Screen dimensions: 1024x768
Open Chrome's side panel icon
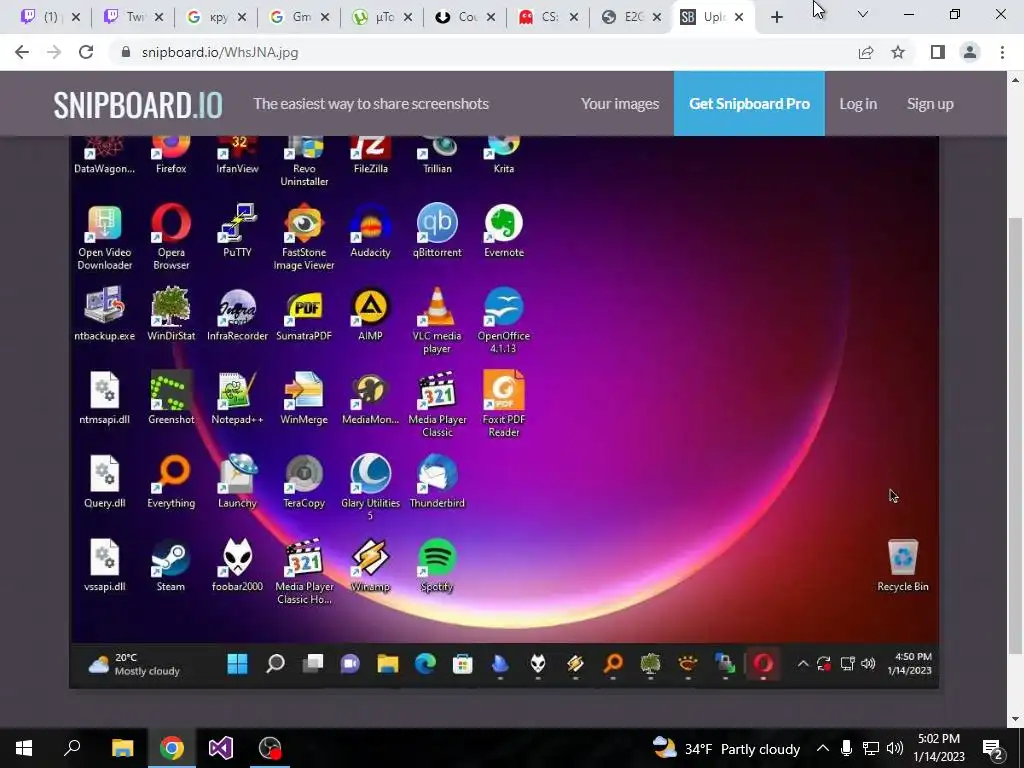pos(938,52)
